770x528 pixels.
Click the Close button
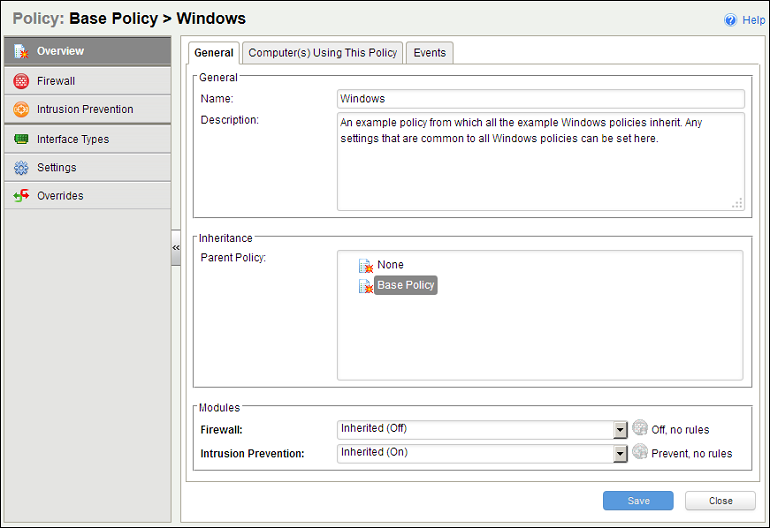point(720,501)
